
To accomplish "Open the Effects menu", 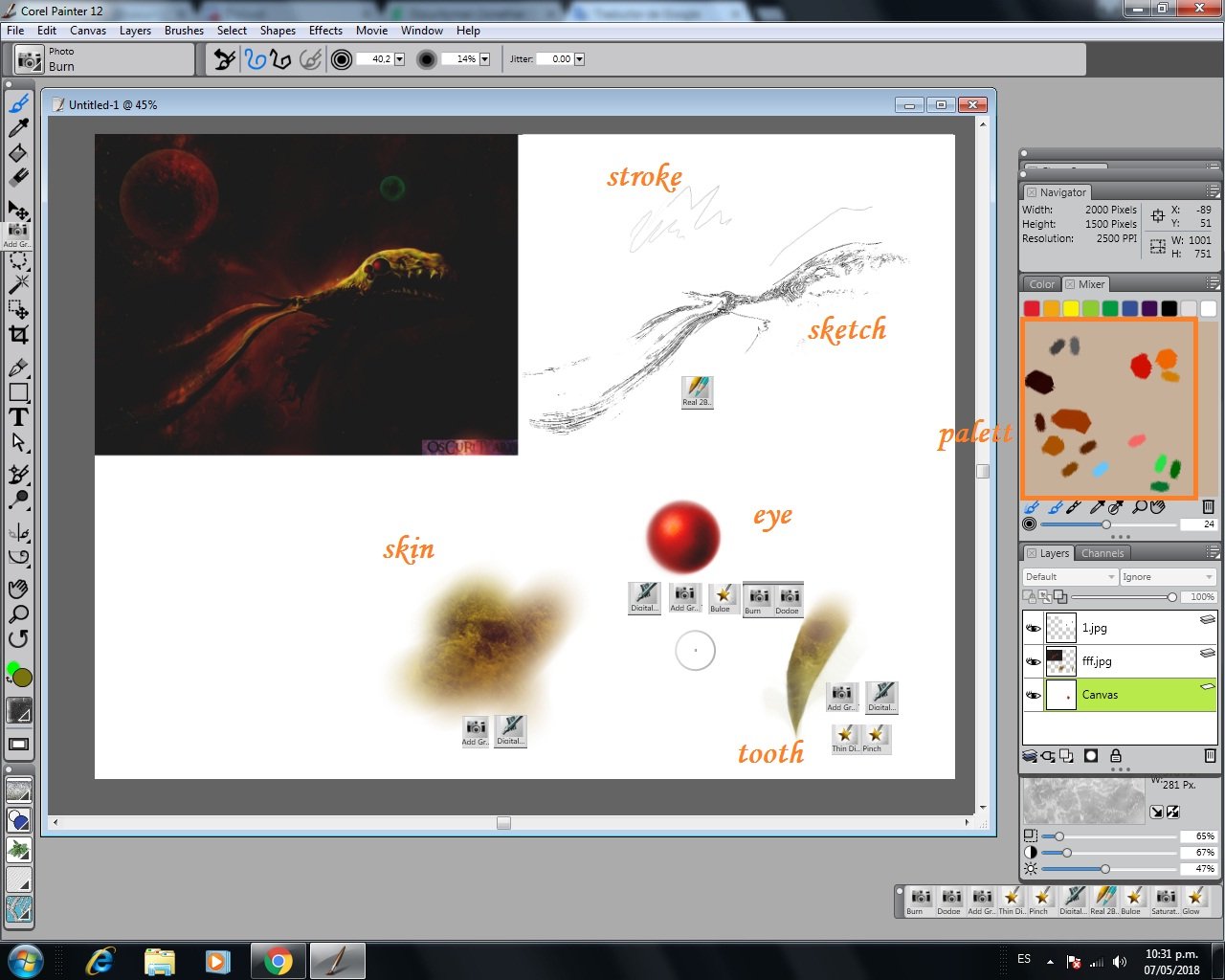I will click(x=325, y=31).
